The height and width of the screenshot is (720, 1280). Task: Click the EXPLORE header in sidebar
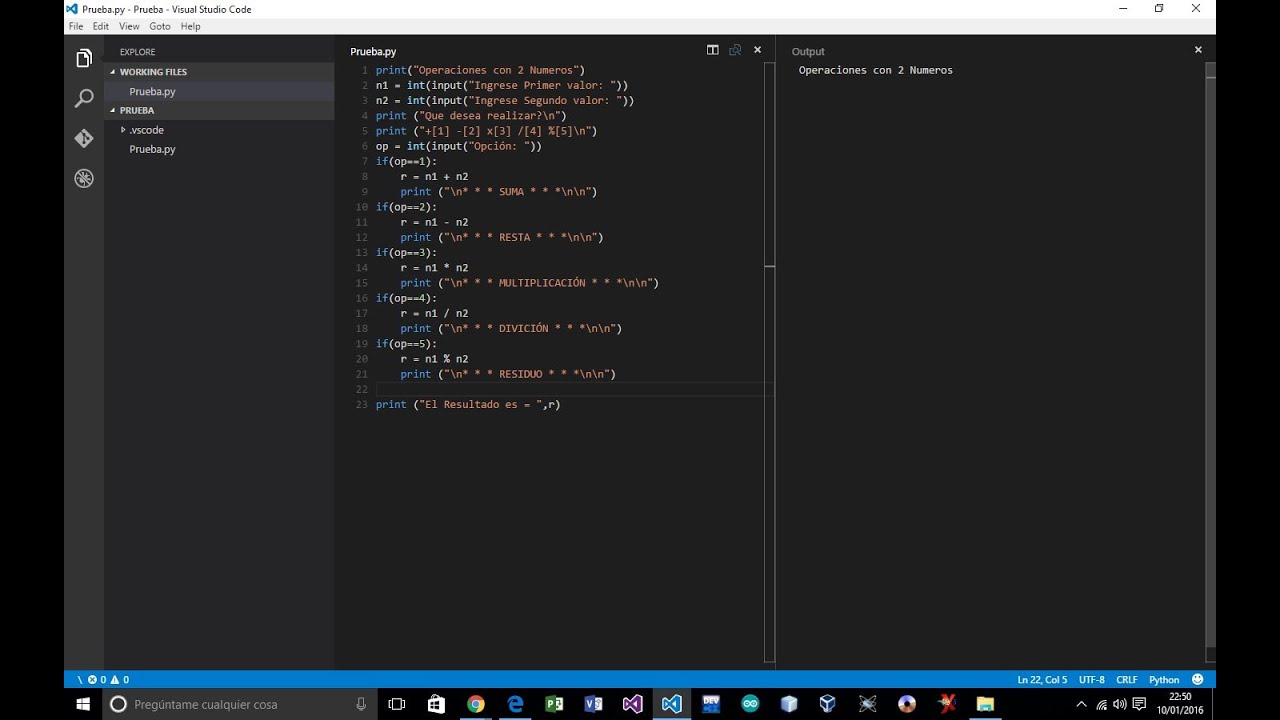137,52
